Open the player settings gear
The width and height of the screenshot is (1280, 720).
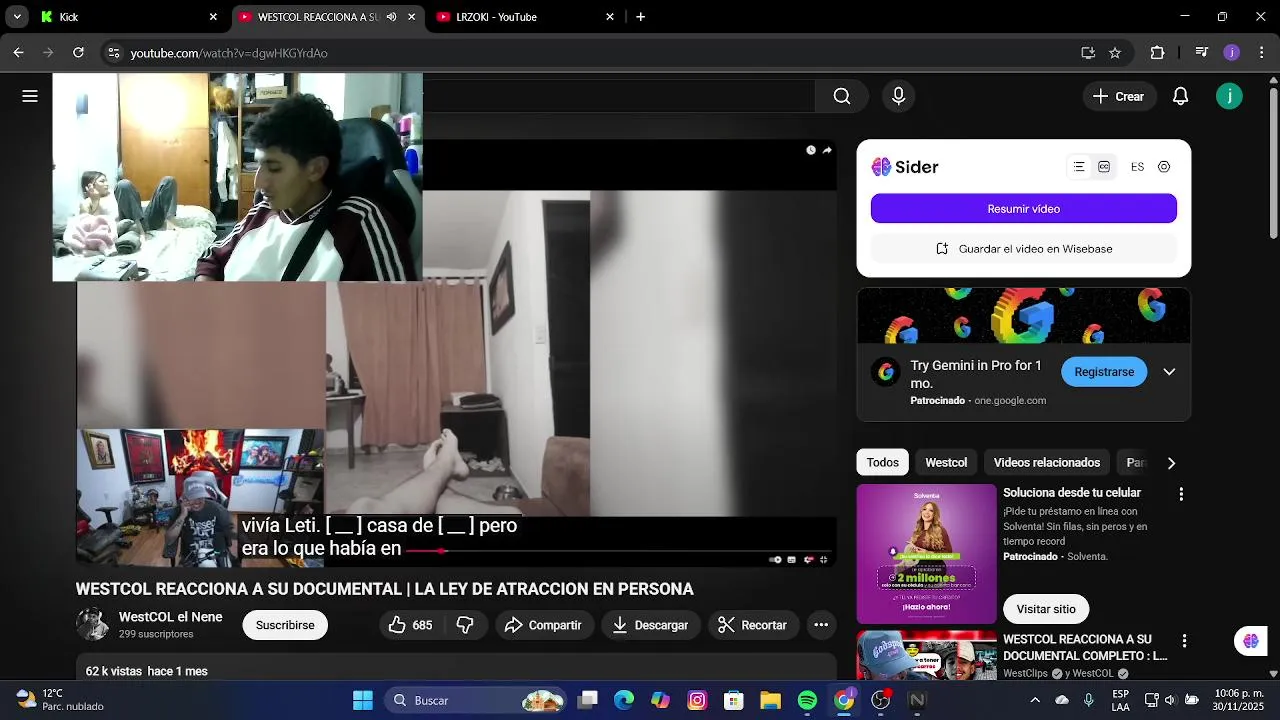pyautogui.click(x=808, y=559)
